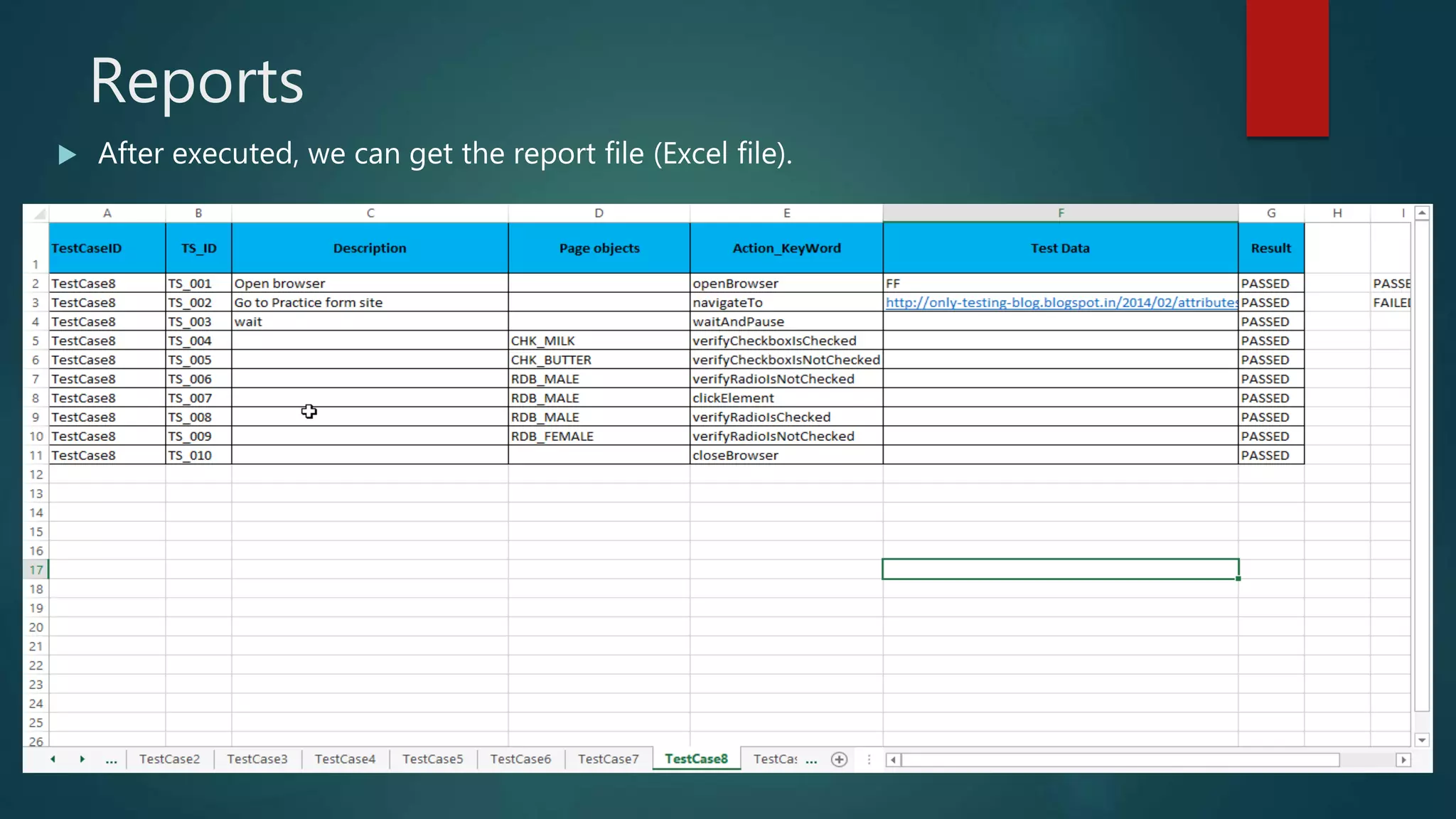Click the Page objects header cell
Viewport: 1456px width, 819px height.
(599, 247)
